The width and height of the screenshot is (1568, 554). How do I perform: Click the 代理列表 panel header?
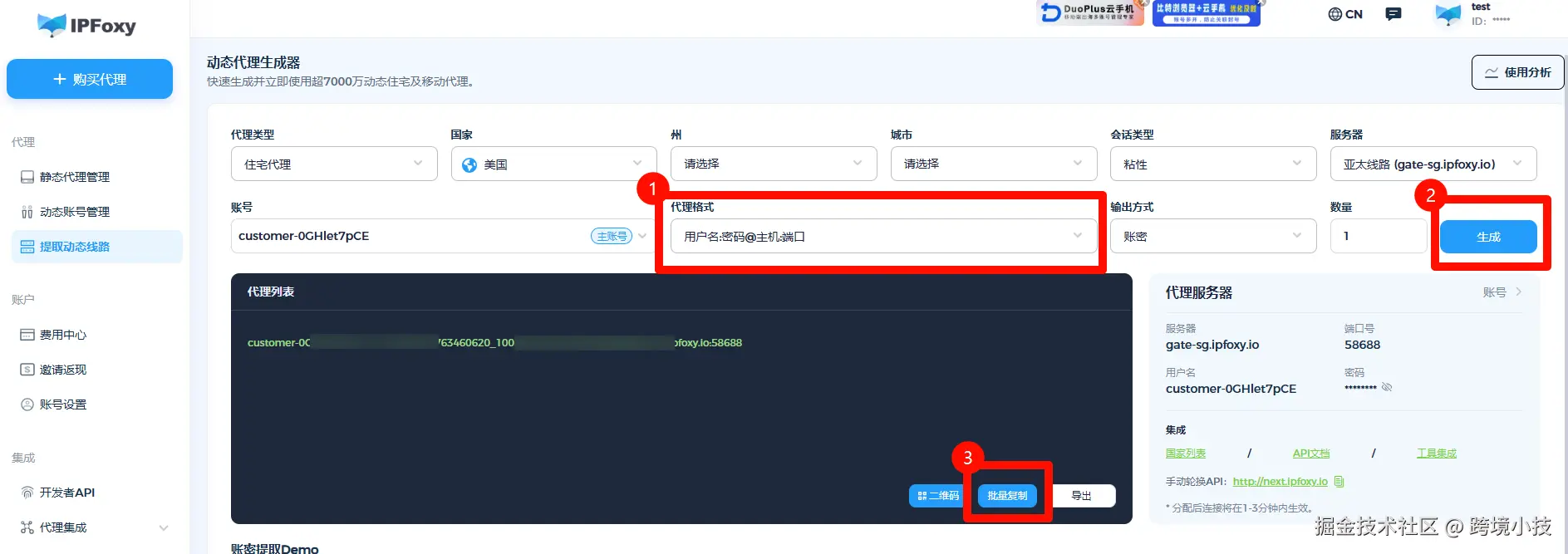pos(271,292)
